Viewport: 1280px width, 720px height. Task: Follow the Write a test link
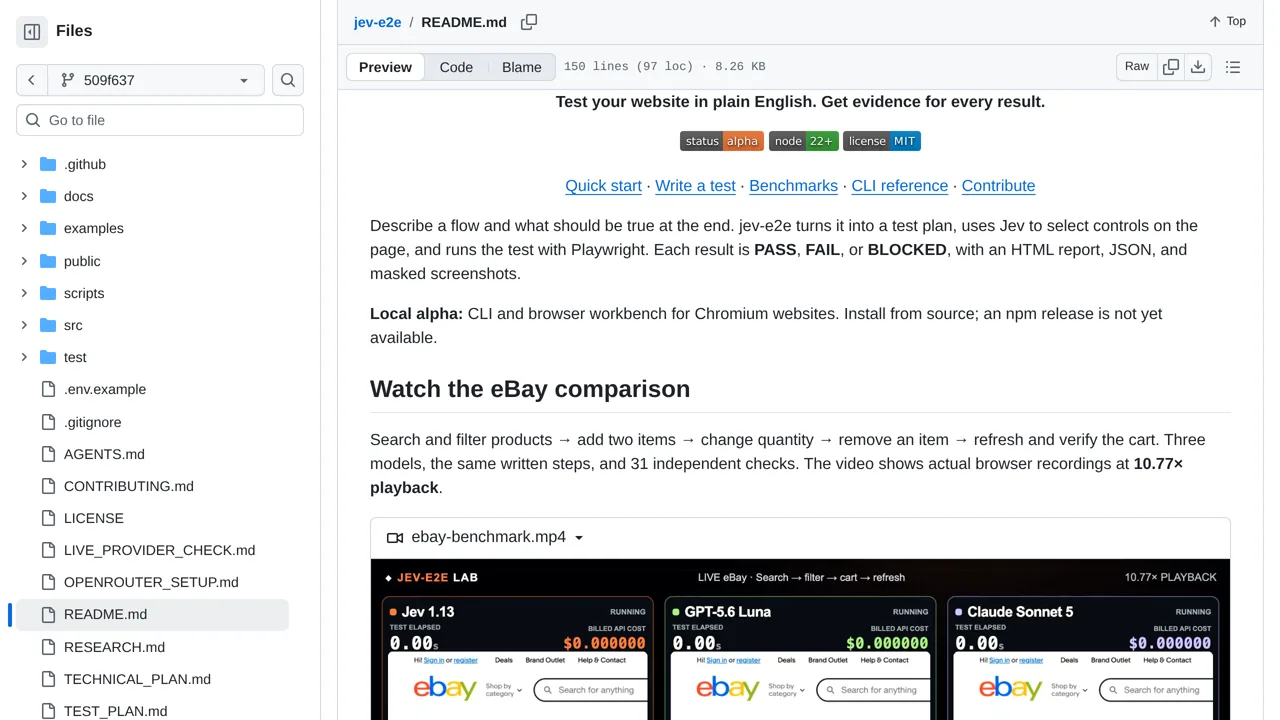pos(695,186)
